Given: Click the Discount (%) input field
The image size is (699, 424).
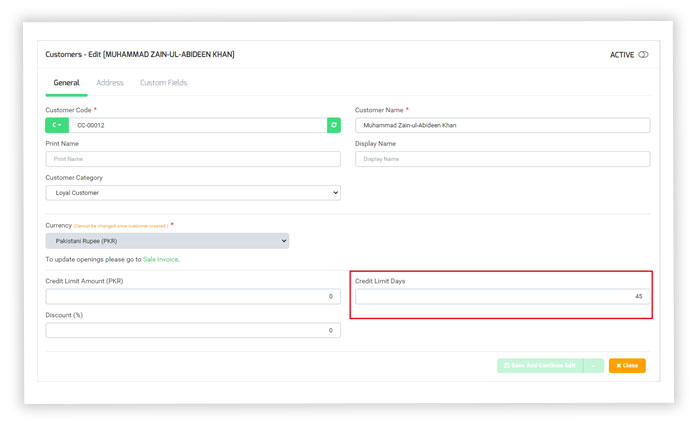Looking at the screenshot, I should (x=193, y=331).
